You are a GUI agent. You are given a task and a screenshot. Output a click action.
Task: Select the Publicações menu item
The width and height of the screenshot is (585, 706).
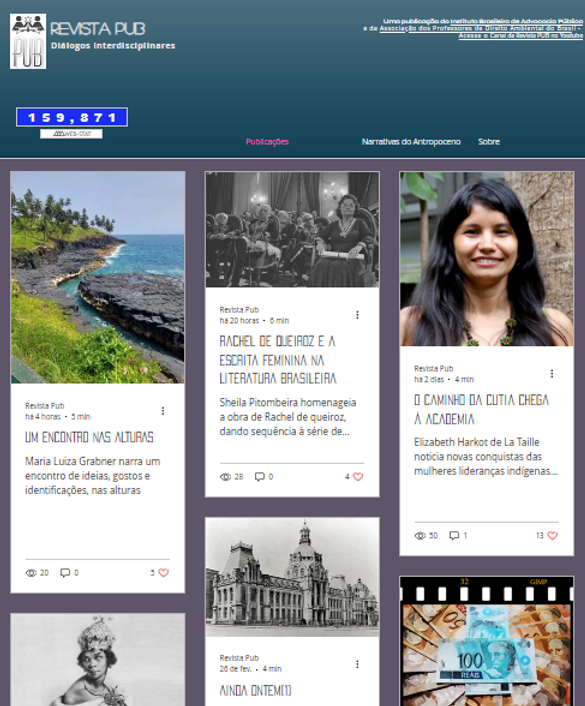(x=267, y=141)
